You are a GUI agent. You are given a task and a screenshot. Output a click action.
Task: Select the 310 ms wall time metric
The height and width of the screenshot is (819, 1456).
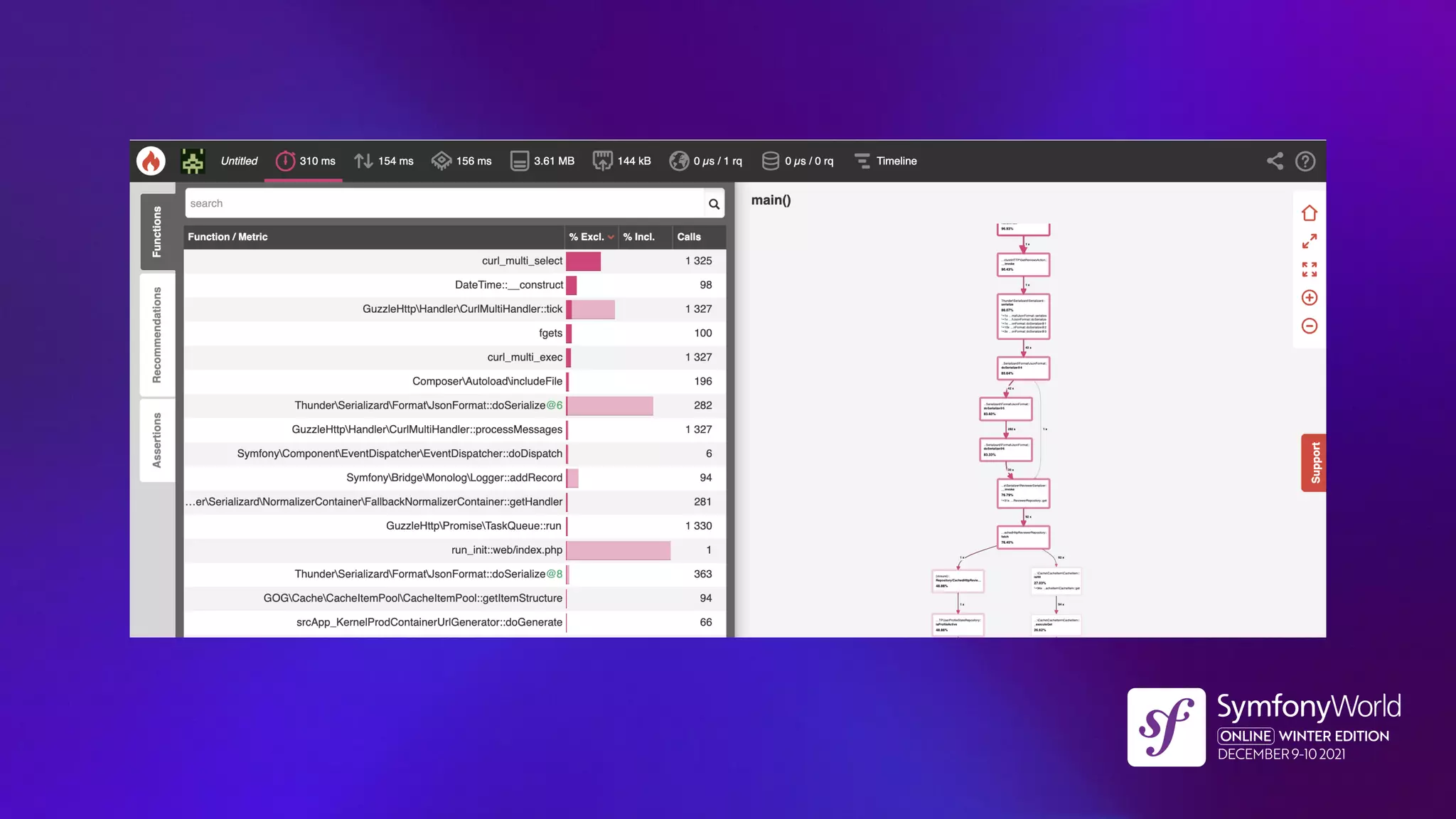[306, 161]
